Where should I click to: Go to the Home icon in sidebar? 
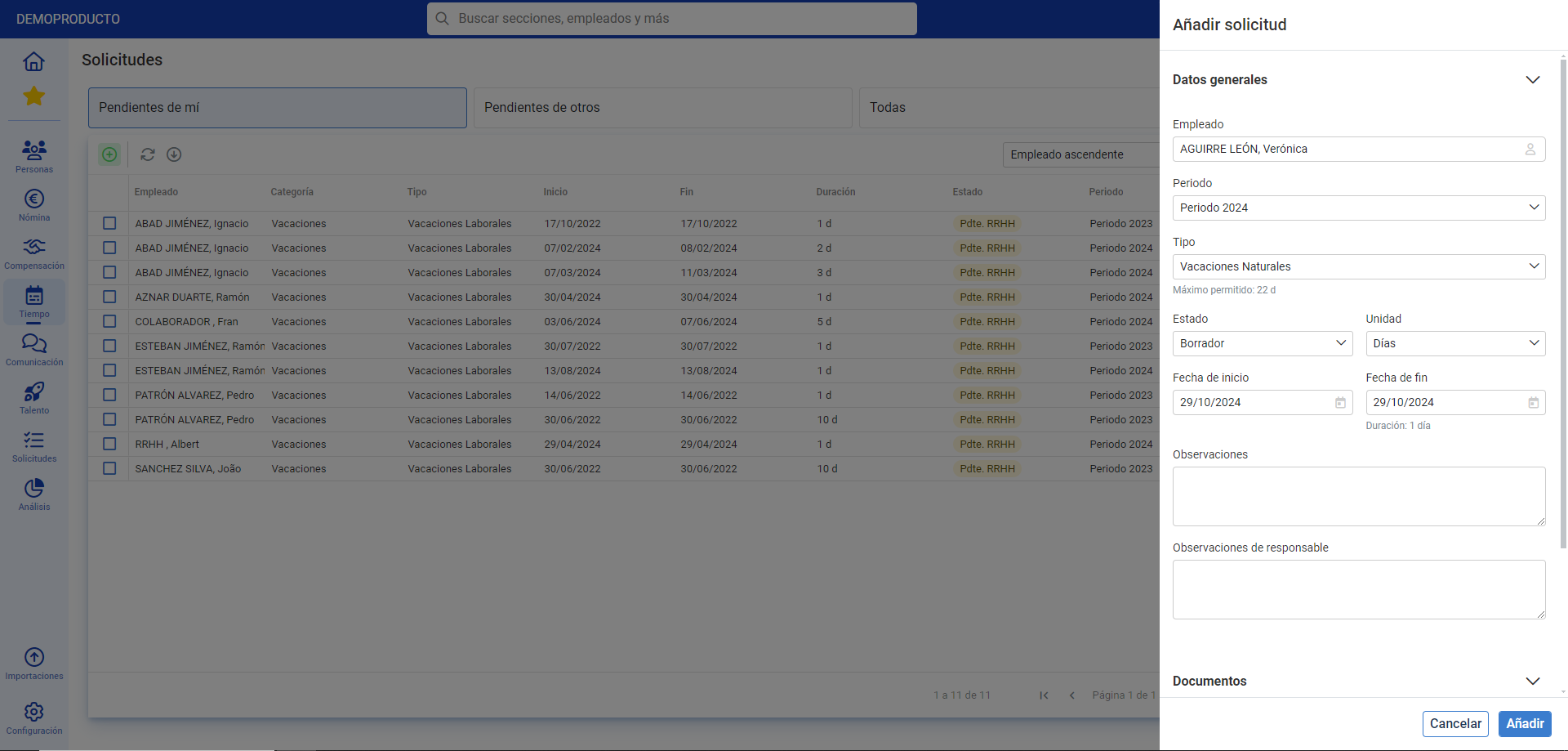click(x=33, y=61)
